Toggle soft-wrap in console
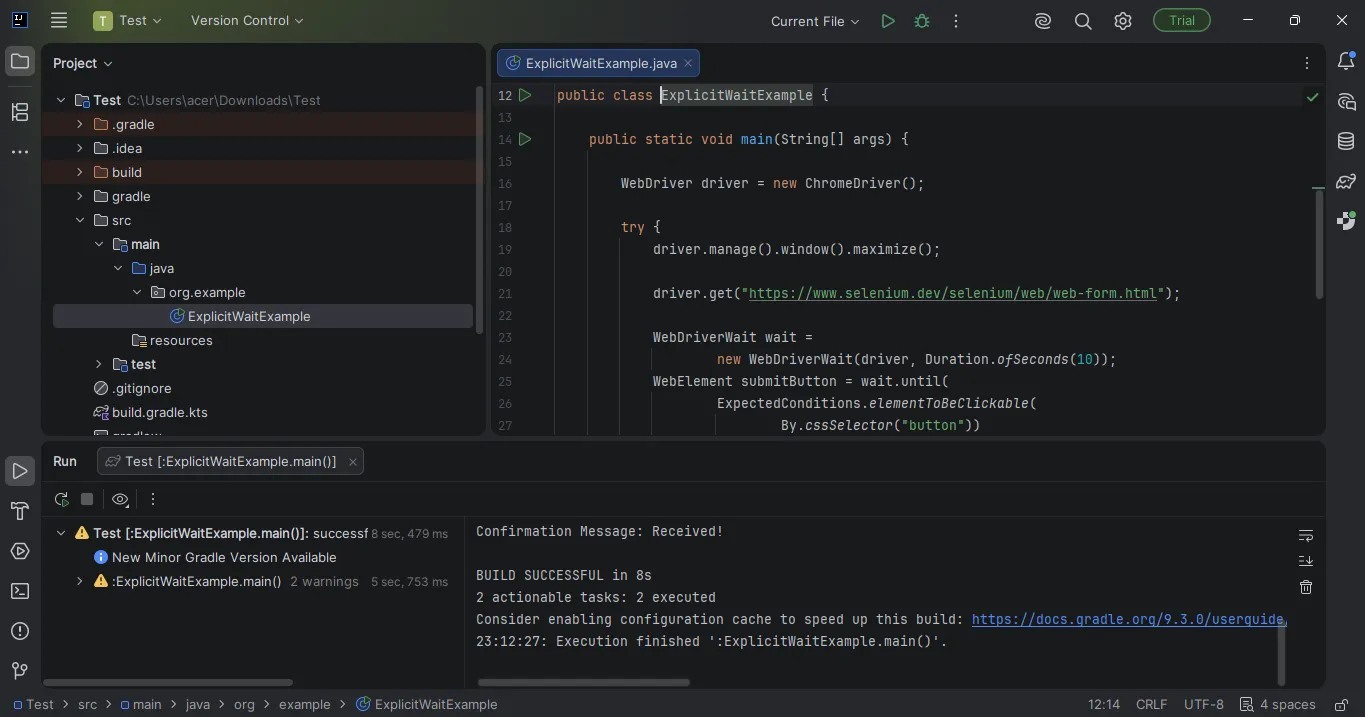The width and height of the screenshot is (1365, 717). click(x=1306, y=535)
